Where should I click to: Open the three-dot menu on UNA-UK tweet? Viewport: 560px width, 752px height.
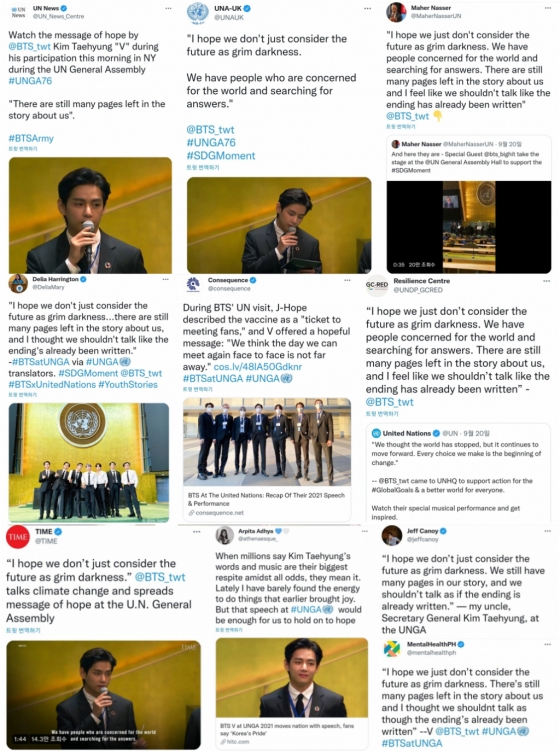tap(367, 9)
